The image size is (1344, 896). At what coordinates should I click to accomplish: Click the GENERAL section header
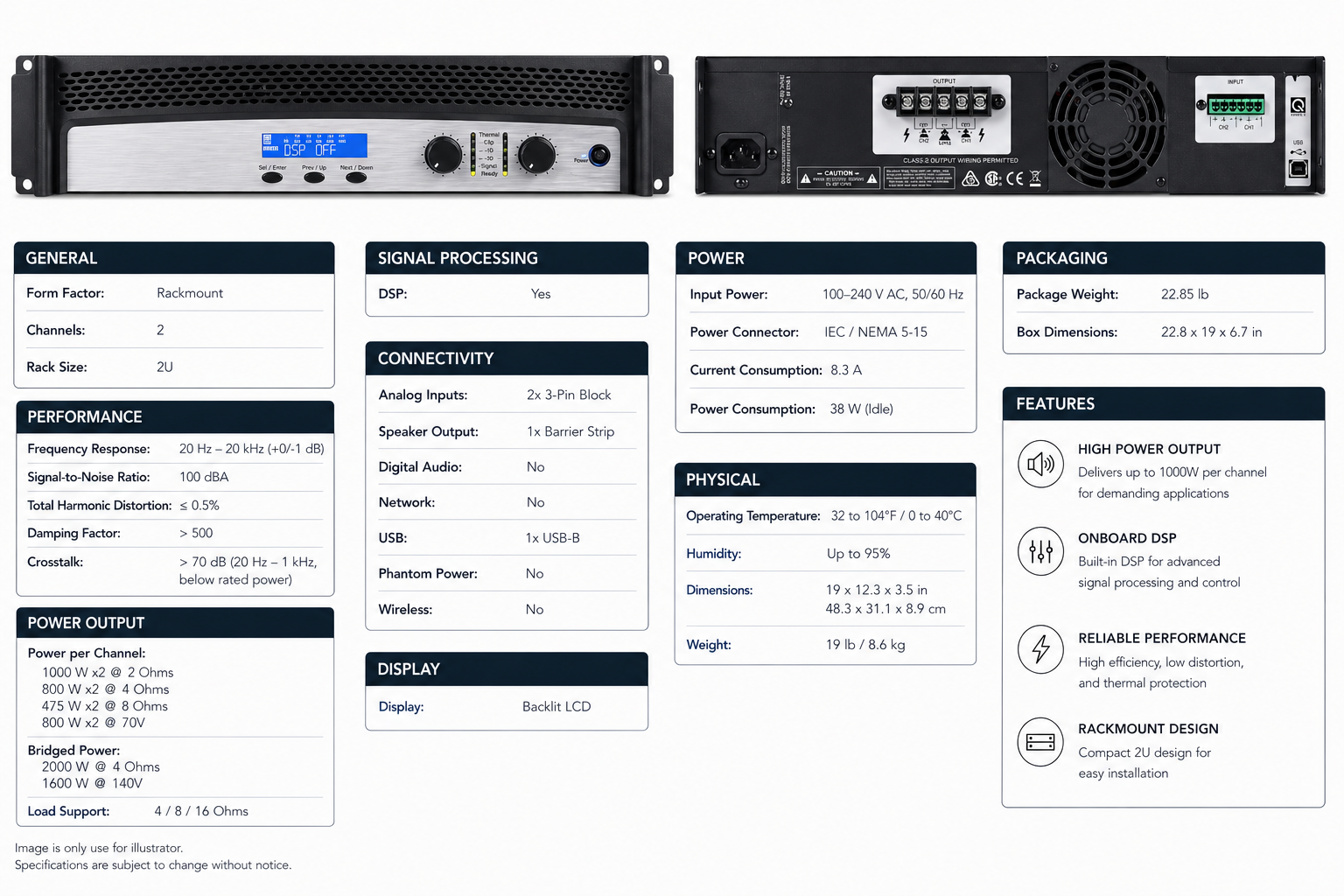click(x=174, y=258)
